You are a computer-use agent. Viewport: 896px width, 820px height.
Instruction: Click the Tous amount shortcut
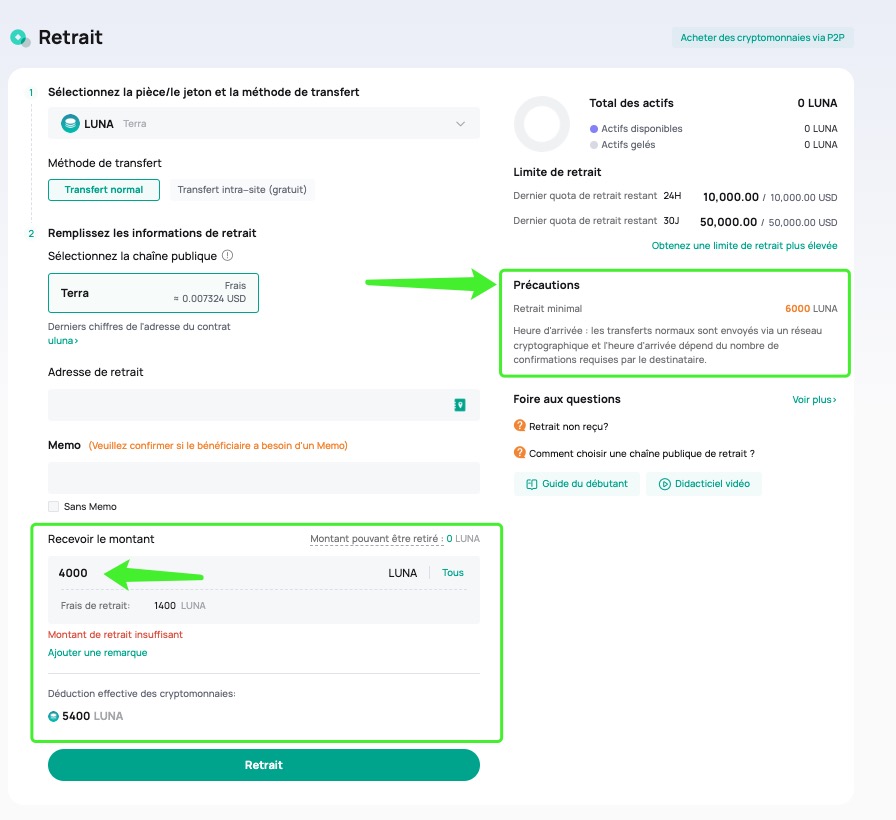(x=453, y=573)
